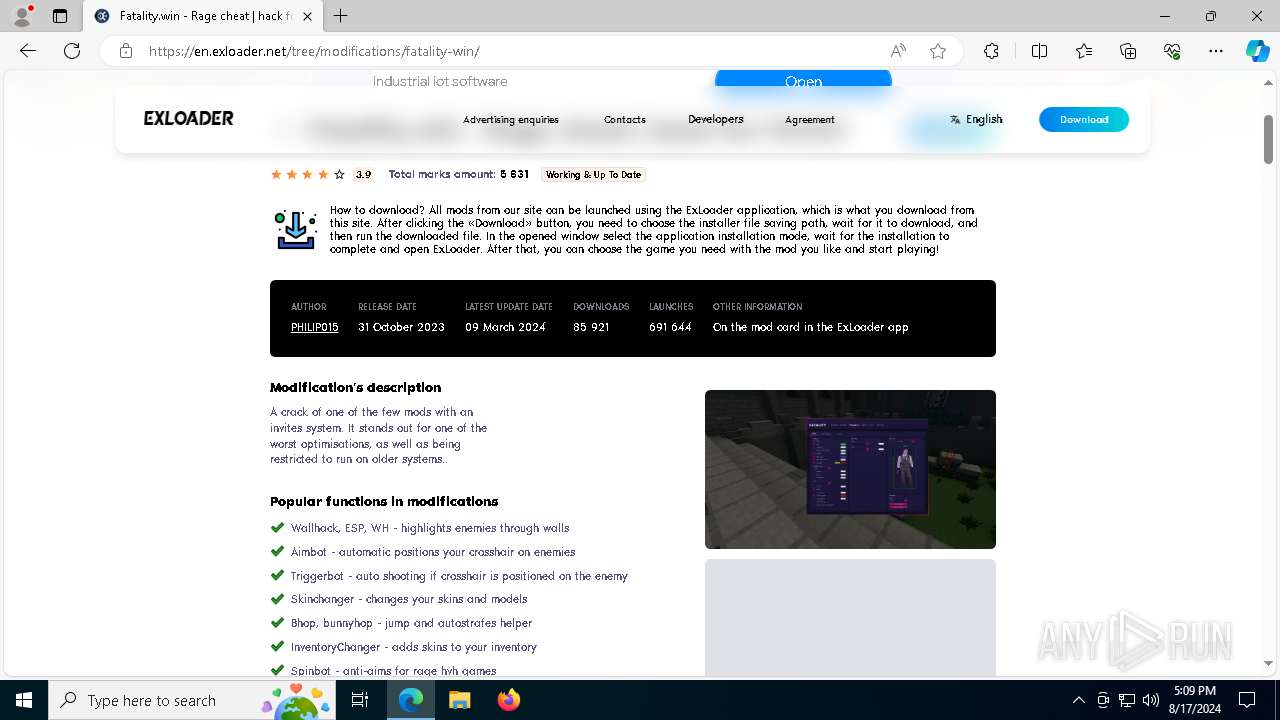1280x720 pixels.
Task: Open a new tab with plus button
Action: (x=341, y=16)
